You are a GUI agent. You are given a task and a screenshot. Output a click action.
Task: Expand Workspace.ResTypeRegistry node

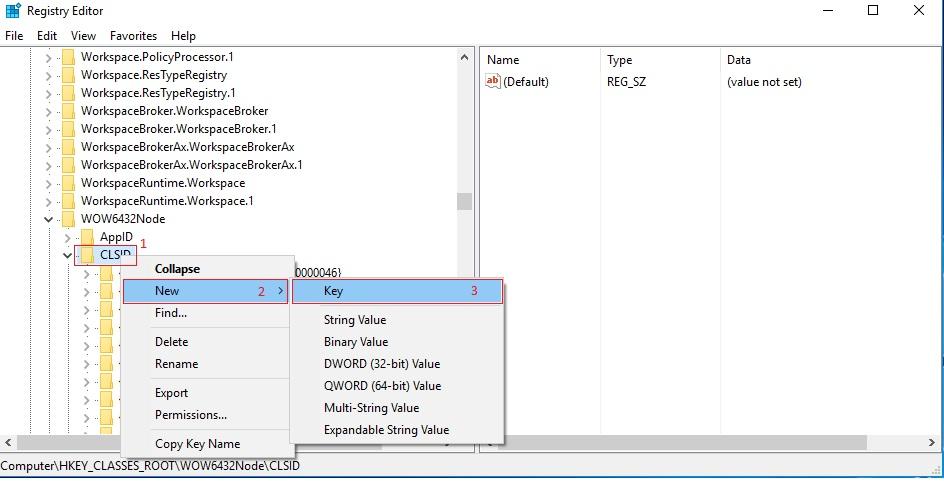pos(48,76)
